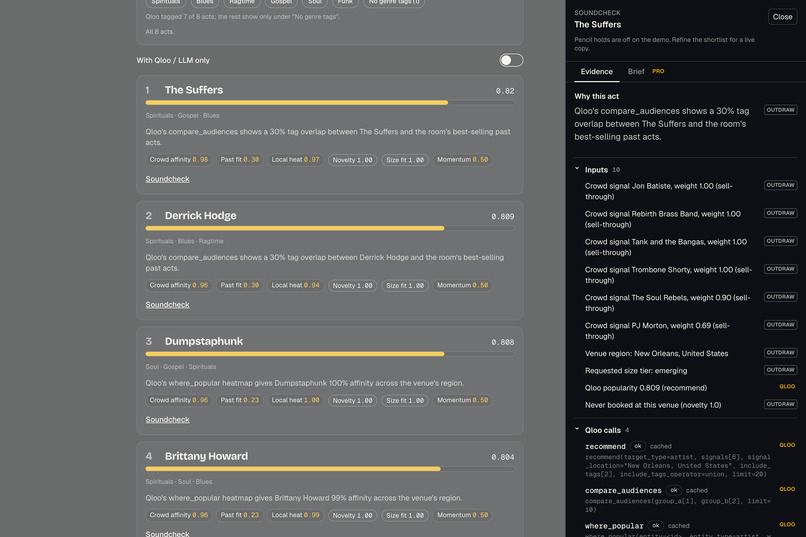
Task: Open Soundcheck link for Dumpstaphunk
Action: [x=167, y=419]
